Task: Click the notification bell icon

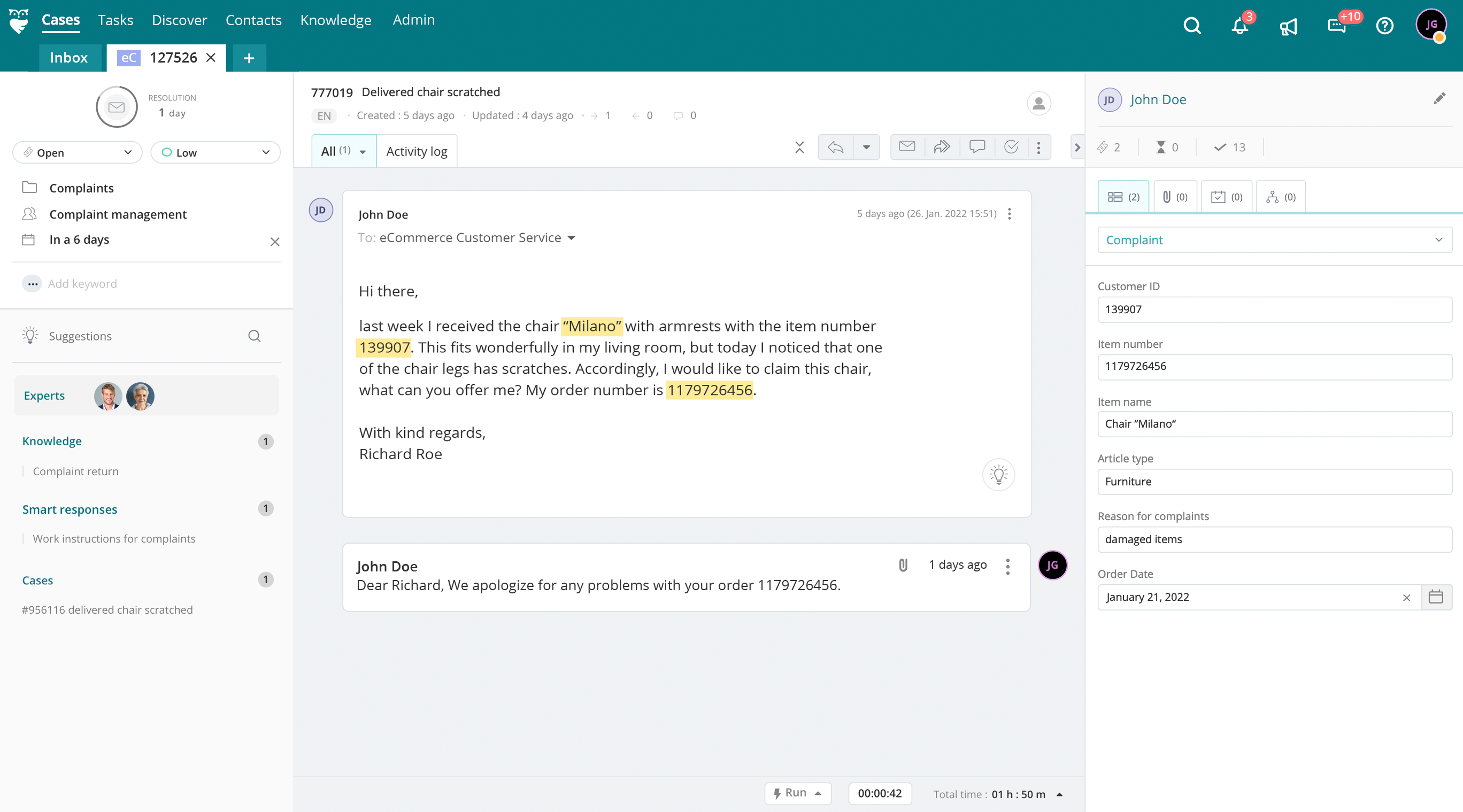Action: pyautogui.click(x=1239, y=26)
